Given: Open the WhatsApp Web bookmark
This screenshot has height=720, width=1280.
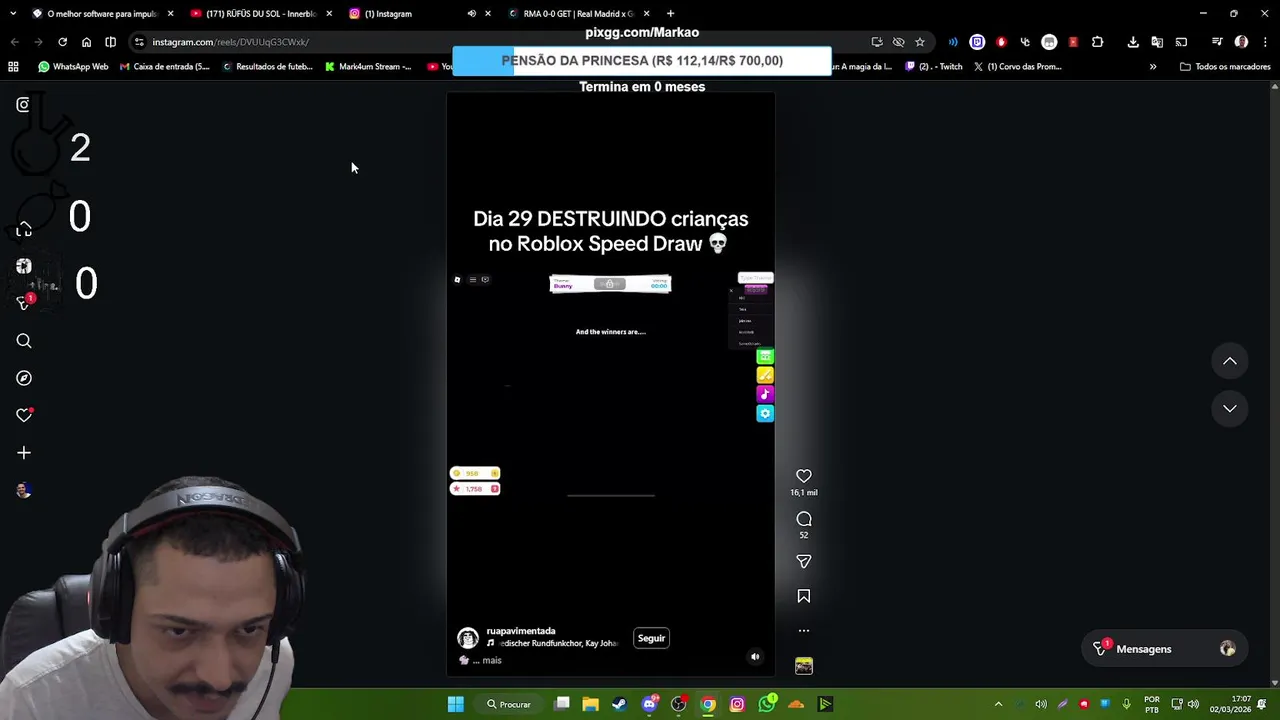Looking at the screenshot, I should click(73, 67).
